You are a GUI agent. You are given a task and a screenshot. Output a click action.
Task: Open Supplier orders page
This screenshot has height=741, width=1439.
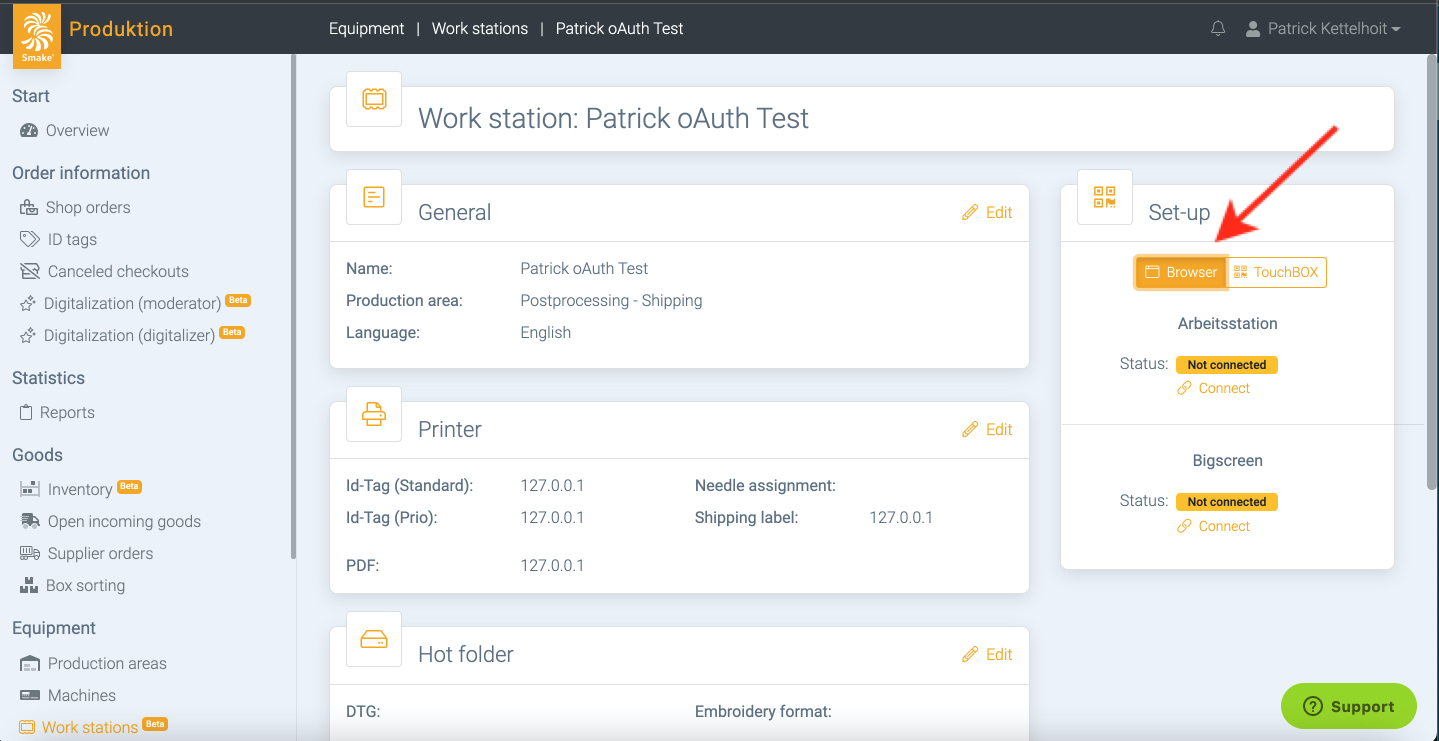[x=101, y=554]
